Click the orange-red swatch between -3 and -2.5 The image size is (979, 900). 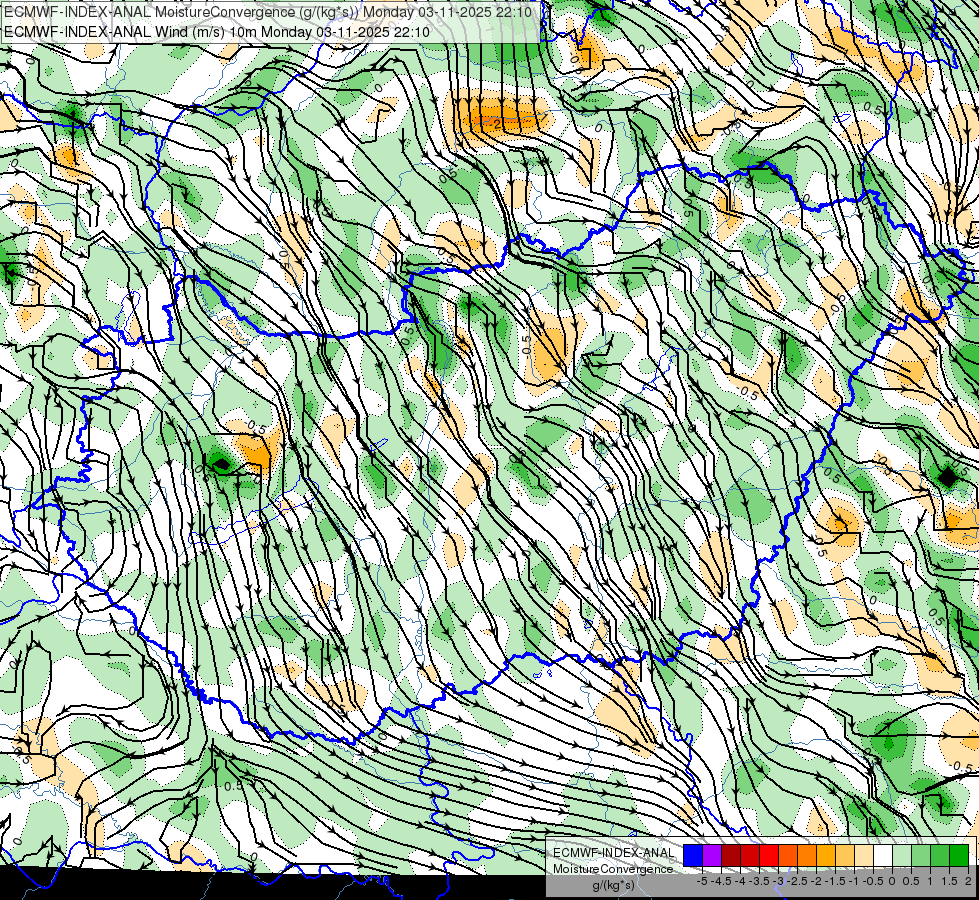788,855
